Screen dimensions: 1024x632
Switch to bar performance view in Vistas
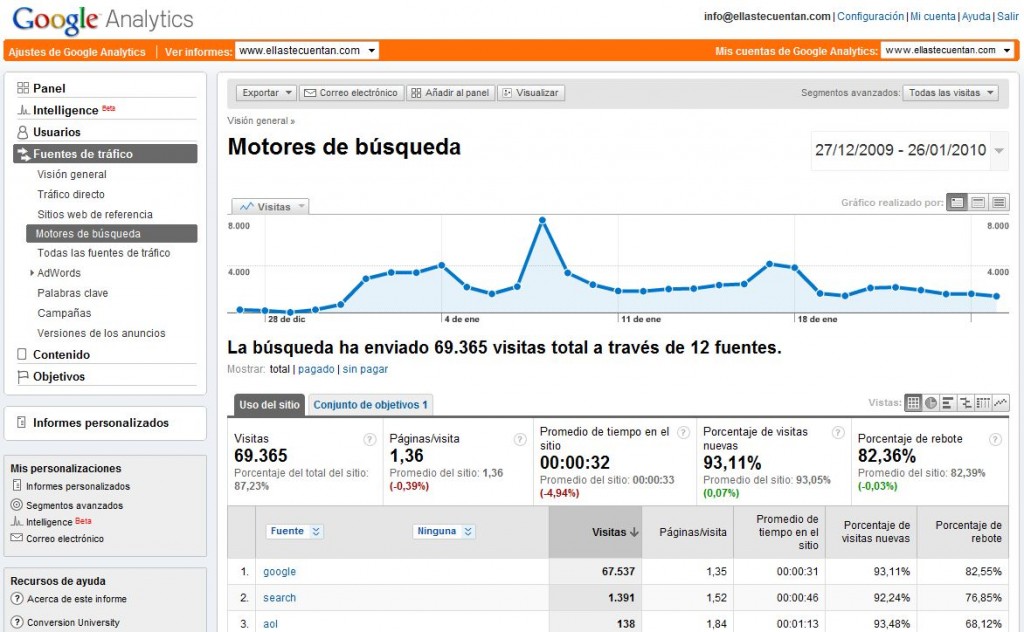pos(948,403)
